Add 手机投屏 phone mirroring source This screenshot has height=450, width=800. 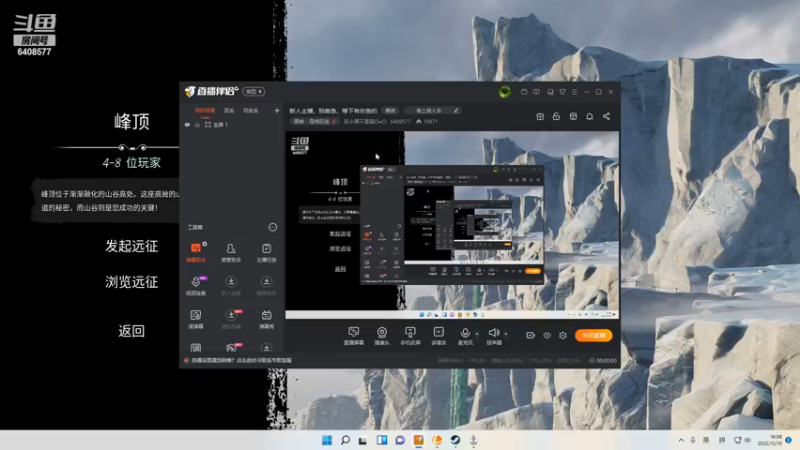point(410,336)
